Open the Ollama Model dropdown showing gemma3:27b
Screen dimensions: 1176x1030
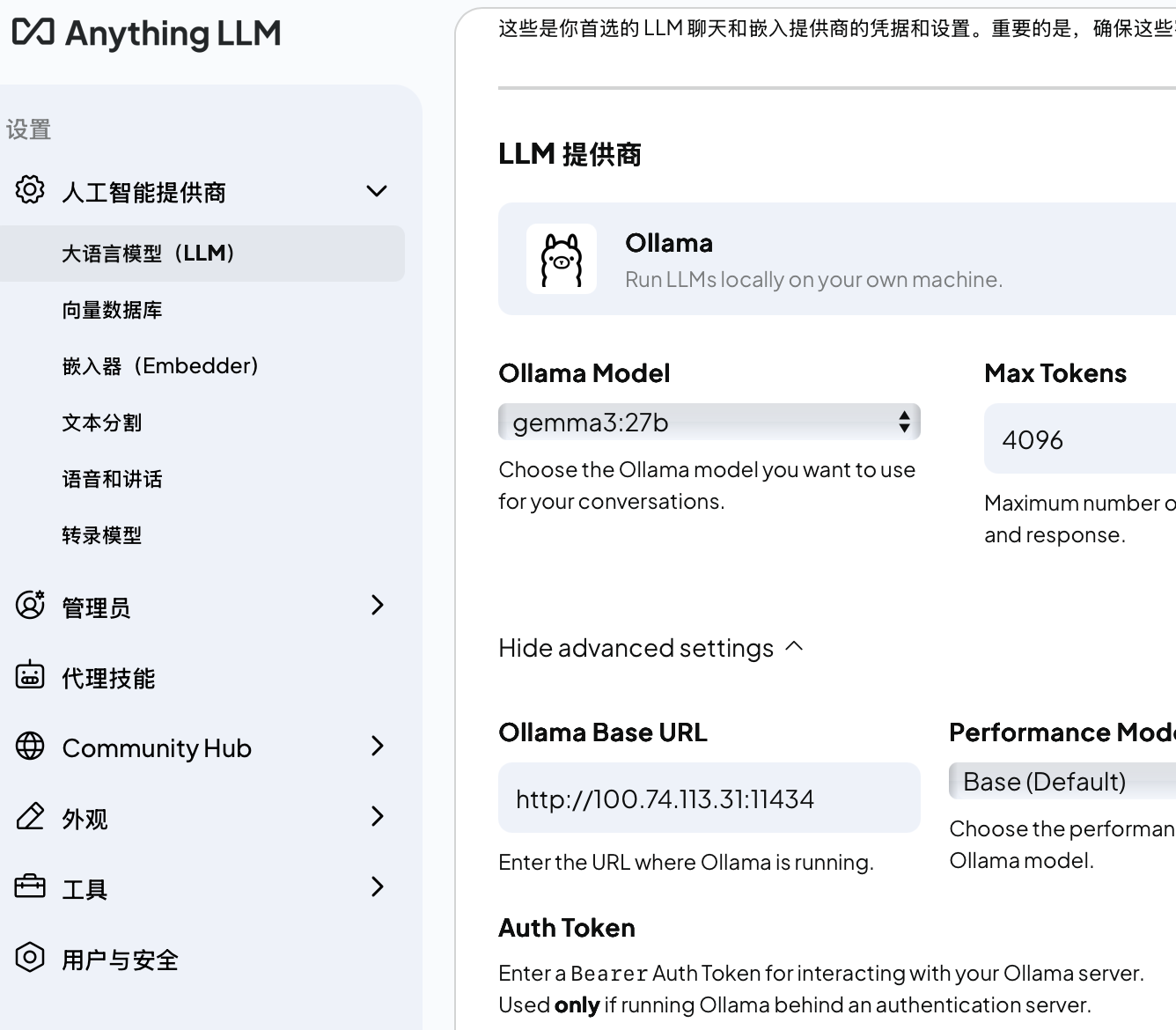[x=709, y=422]
